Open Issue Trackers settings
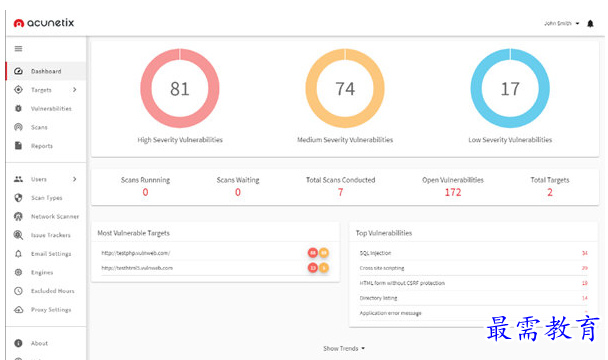608x360 pixels. coord(46,235)
